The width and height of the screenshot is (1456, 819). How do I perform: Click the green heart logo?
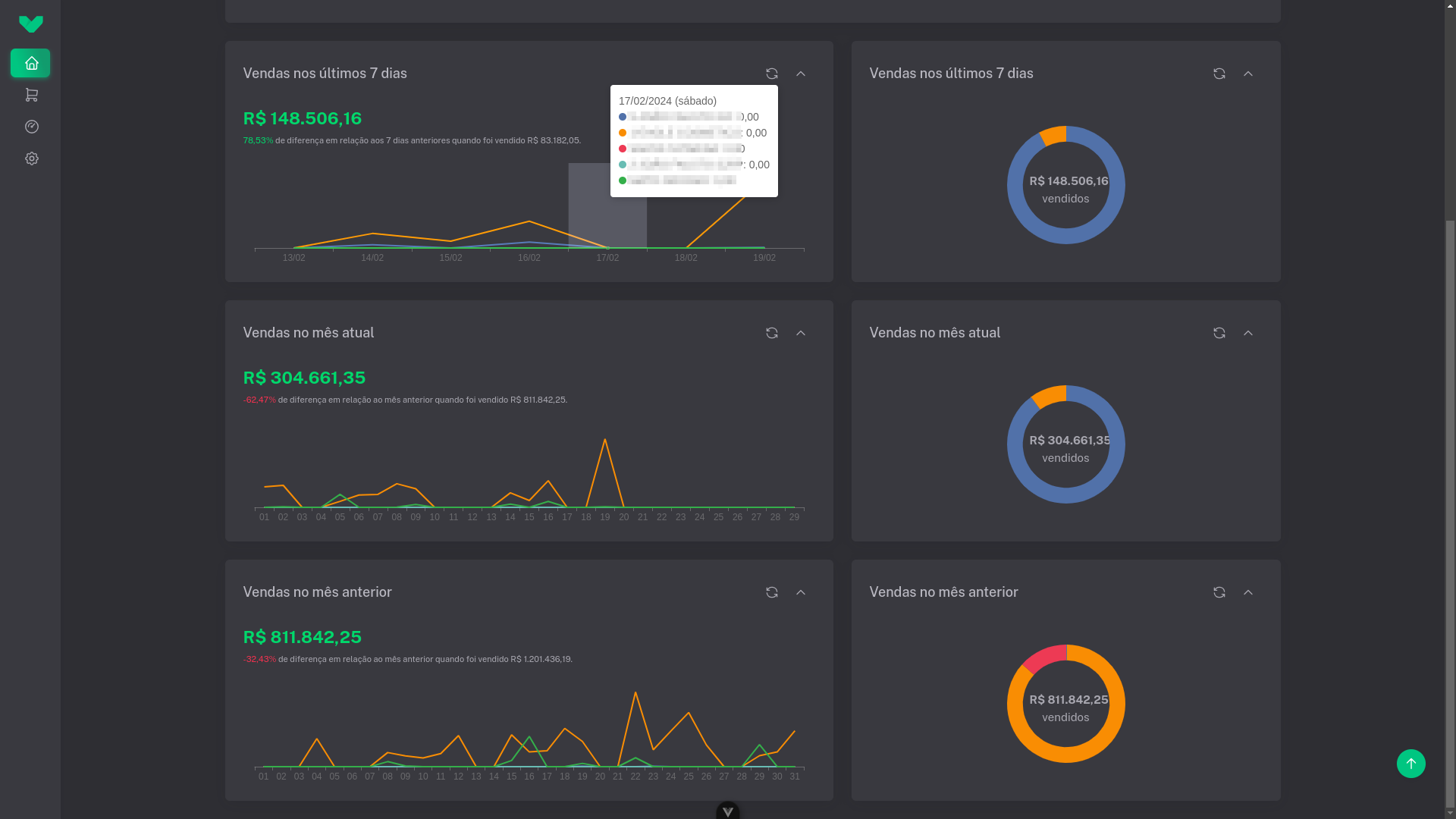[31, 24]
